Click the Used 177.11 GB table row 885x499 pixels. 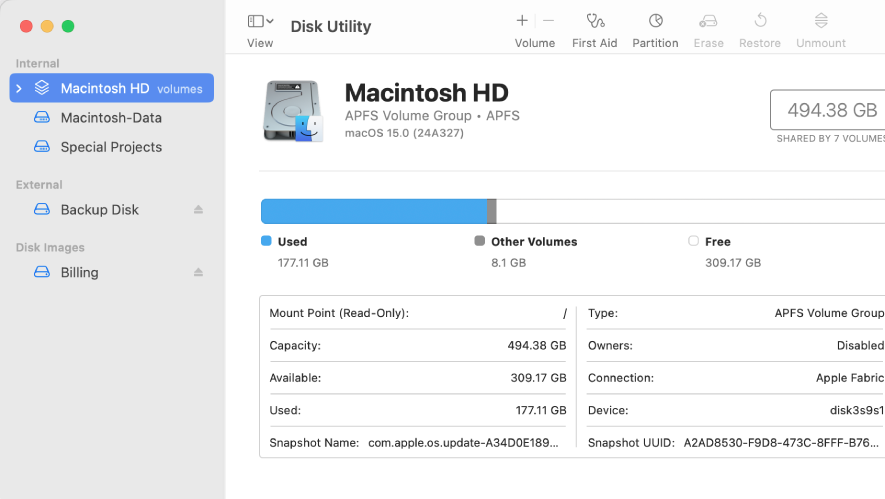point(418,410)
